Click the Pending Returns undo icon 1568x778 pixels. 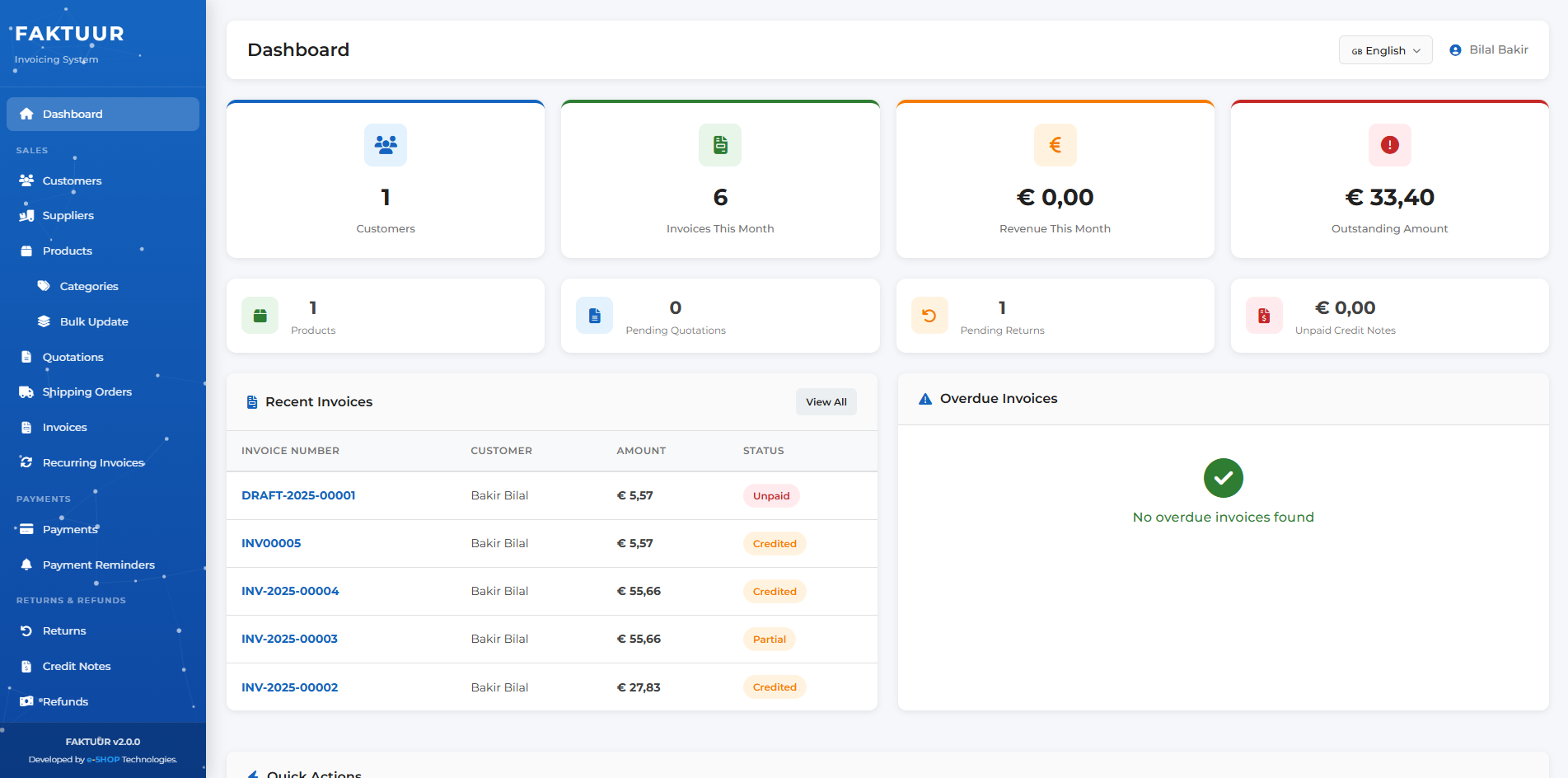[929, 316]
